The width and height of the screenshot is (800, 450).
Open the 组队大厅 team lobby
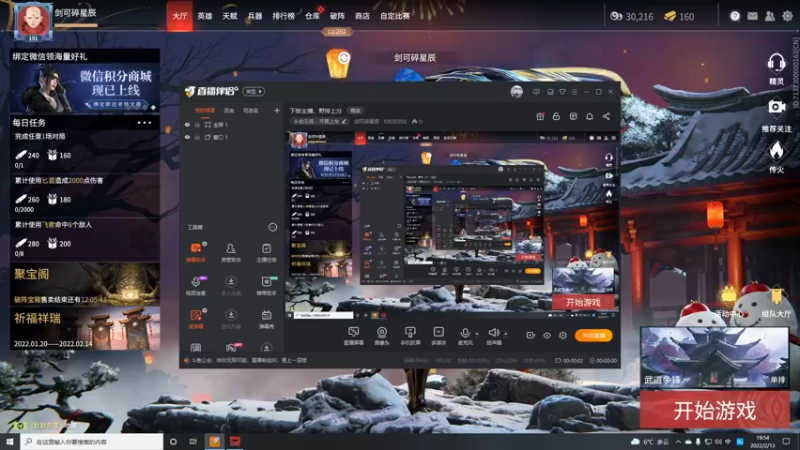pos(776,301)
